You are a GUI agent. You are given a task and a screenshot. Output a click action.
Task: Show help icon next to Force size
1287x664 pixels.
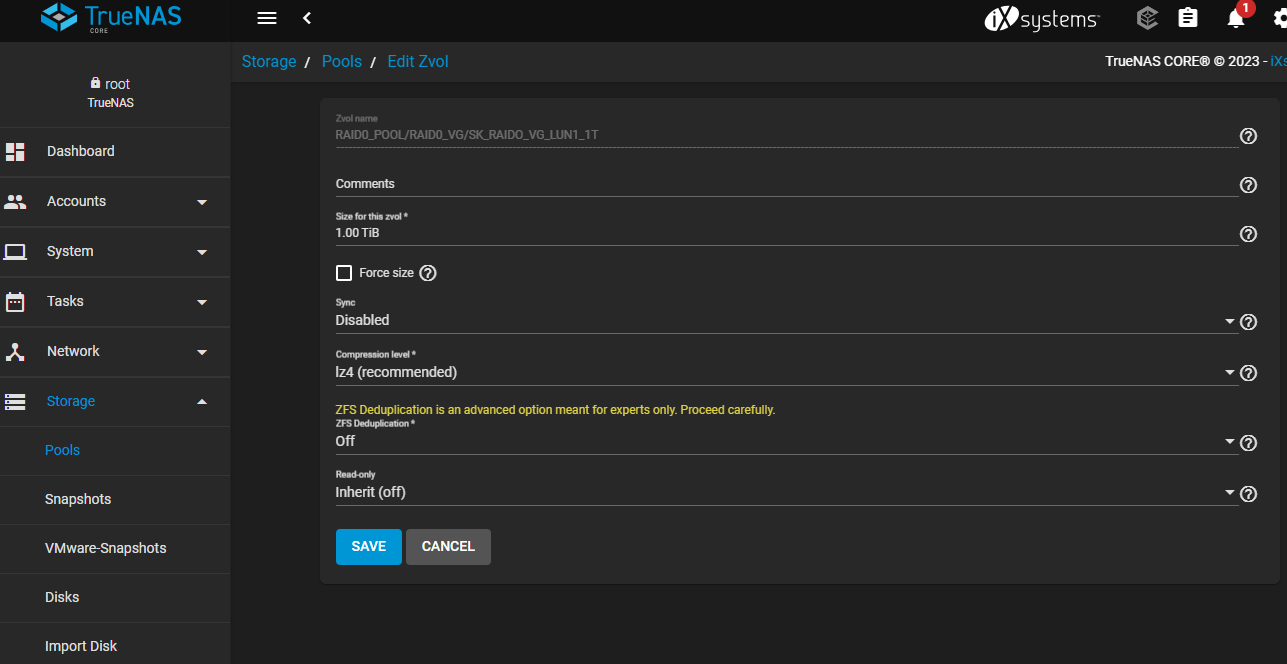pos(428,273)
